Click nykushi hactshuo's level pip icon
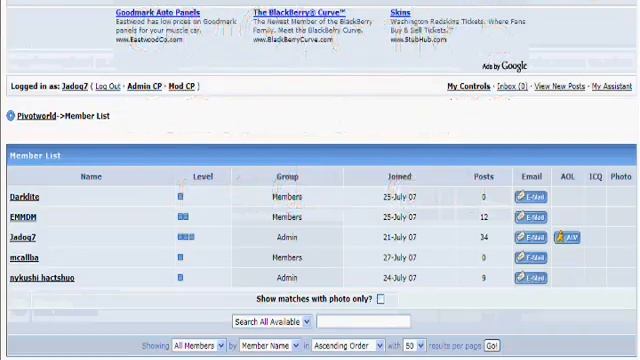This screenshot has width=640, height=360. click(x=180, y=278)
